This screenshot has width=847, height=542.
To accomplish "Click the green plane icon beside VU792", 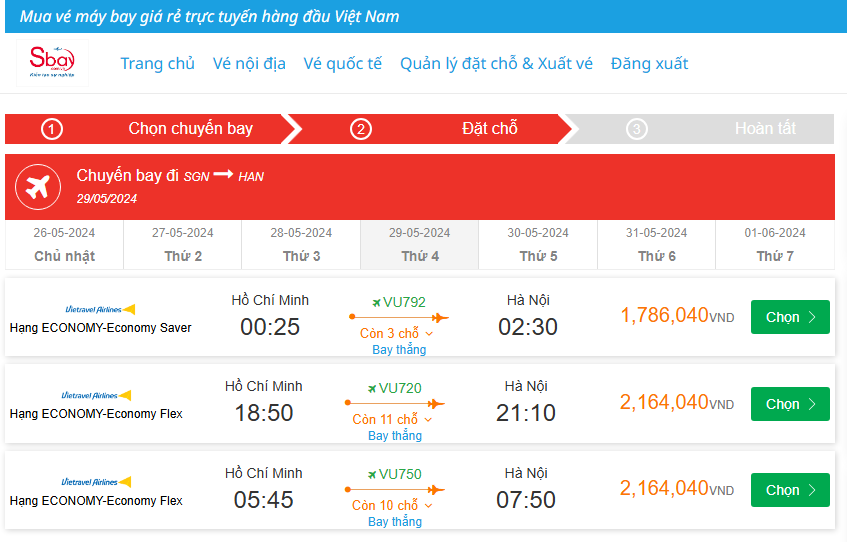I will (x=377, y=302).
